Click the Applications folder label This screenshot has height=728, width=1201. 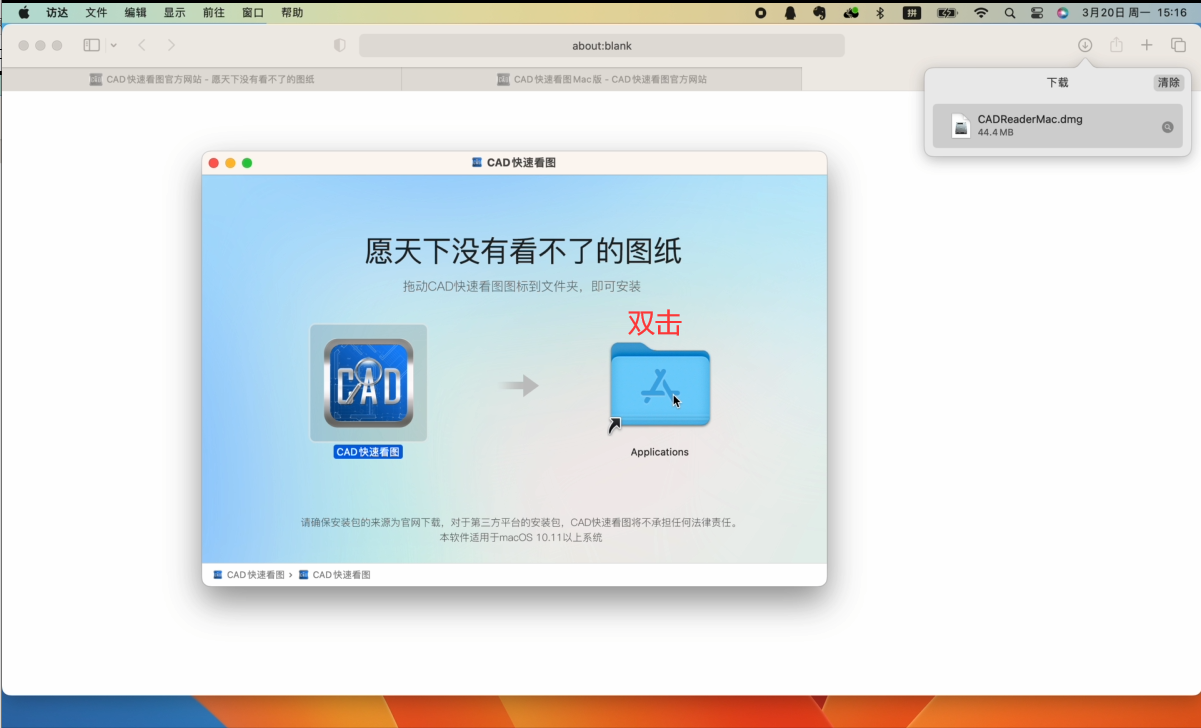click(660, 452)
